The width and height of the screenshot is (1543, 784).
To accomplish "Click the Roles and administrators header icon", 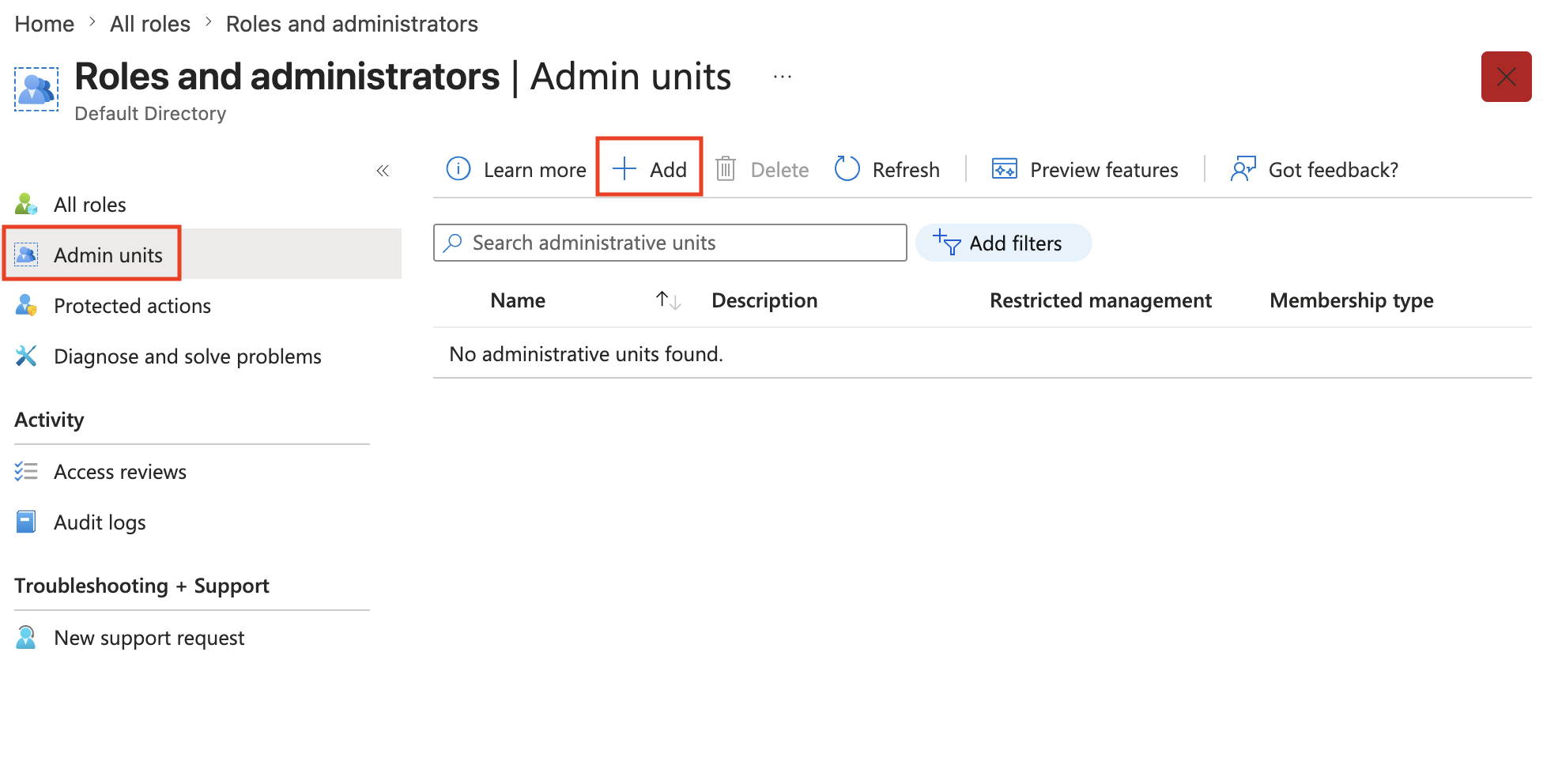I will [x=36, y=89].
